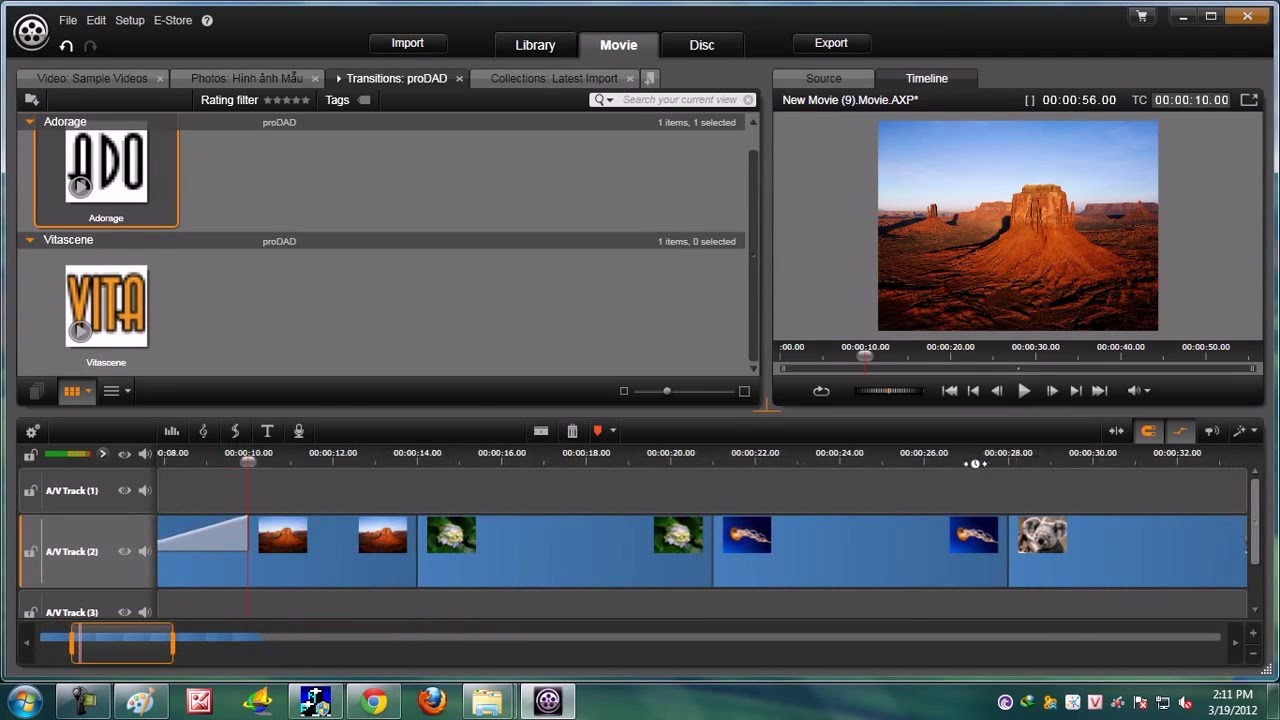Delete selection with the trash icon
This screenshot has width=1280, height=720.
point(572,431)
